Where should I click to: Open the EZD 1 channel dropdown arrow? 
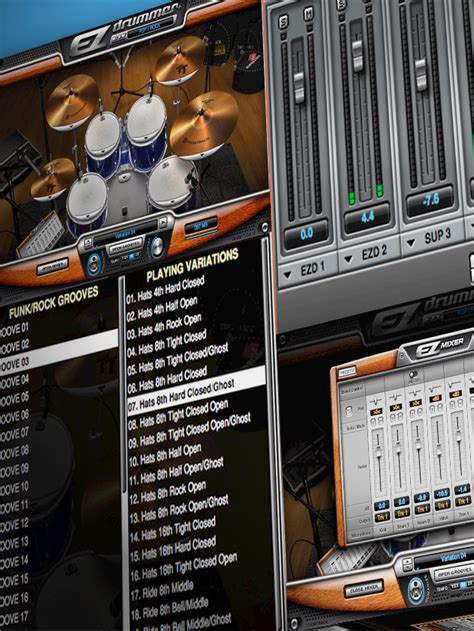click(x=287, y=275)
